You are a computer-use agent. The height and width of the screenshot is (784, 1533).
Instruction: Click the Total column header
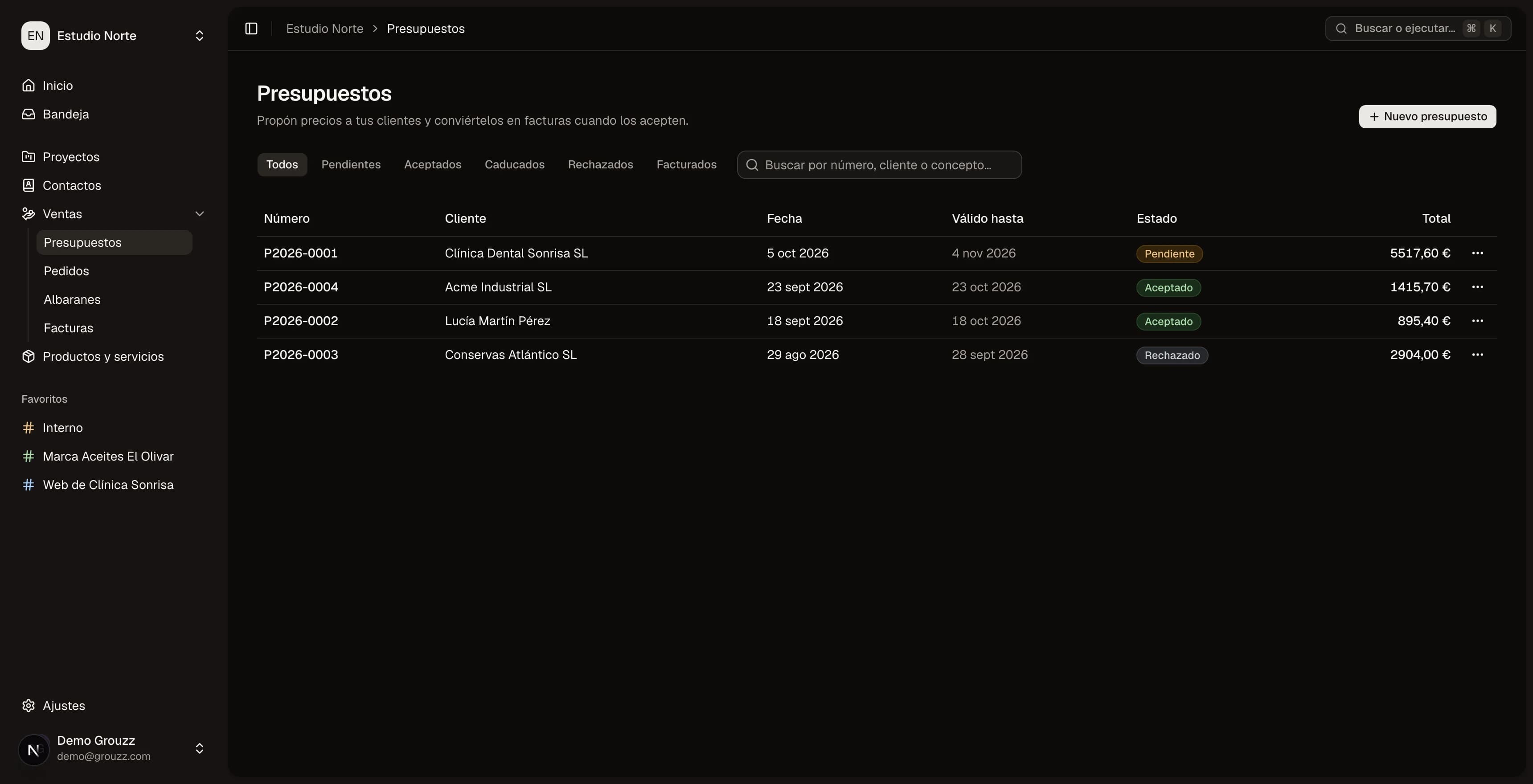[x=1436, y=218]
